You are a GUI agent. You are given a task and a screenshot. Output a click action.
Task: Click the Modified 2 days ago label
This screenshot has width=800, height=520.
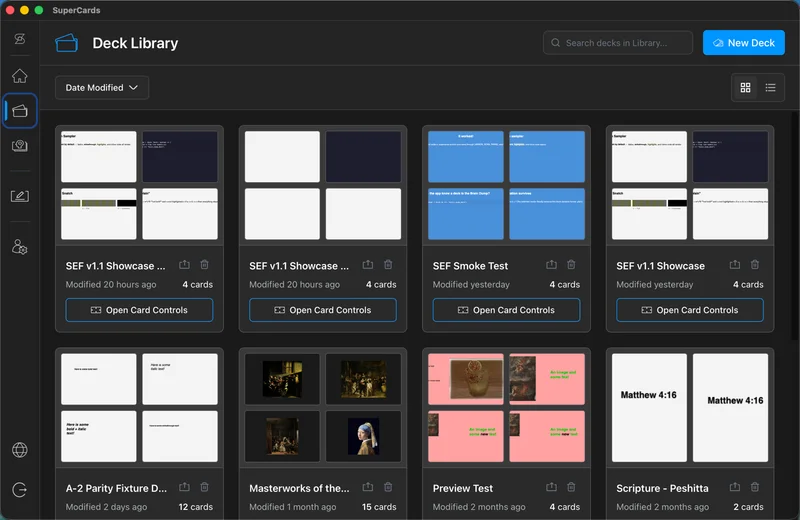pos(106,507)
